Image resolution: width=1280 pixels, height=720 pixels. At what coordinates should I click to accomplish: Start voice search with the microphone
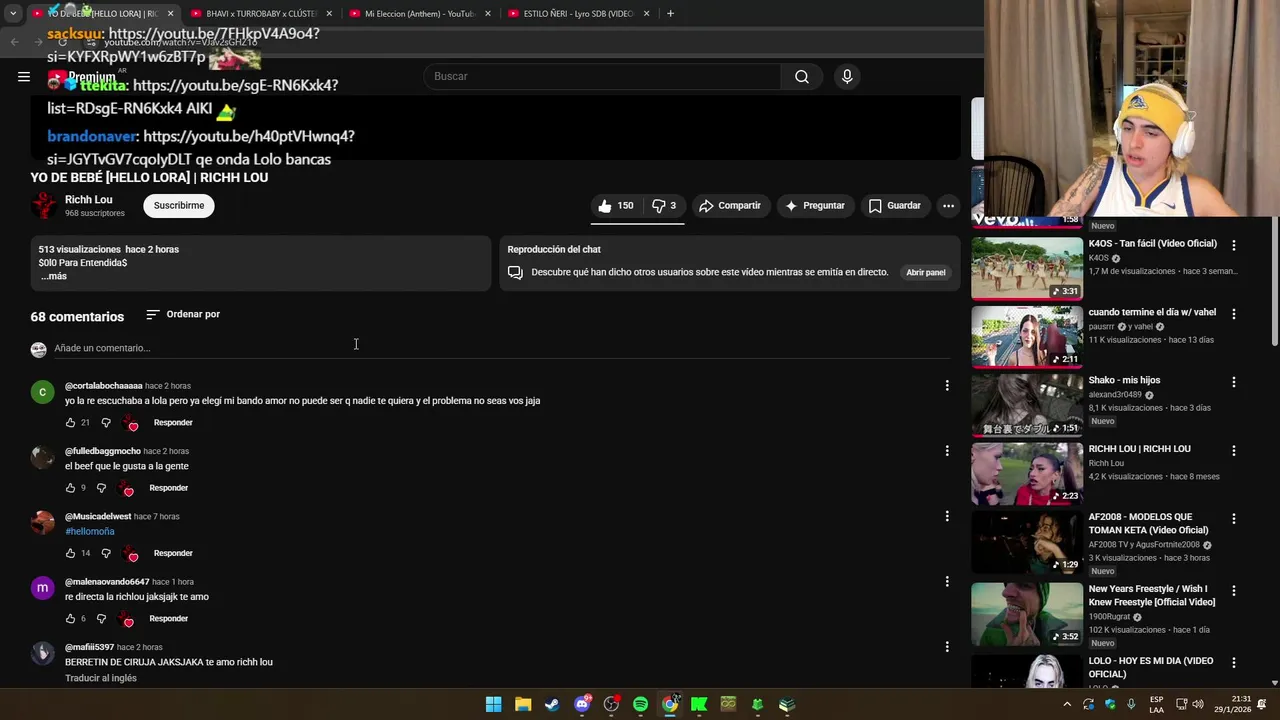pos(847,76)
